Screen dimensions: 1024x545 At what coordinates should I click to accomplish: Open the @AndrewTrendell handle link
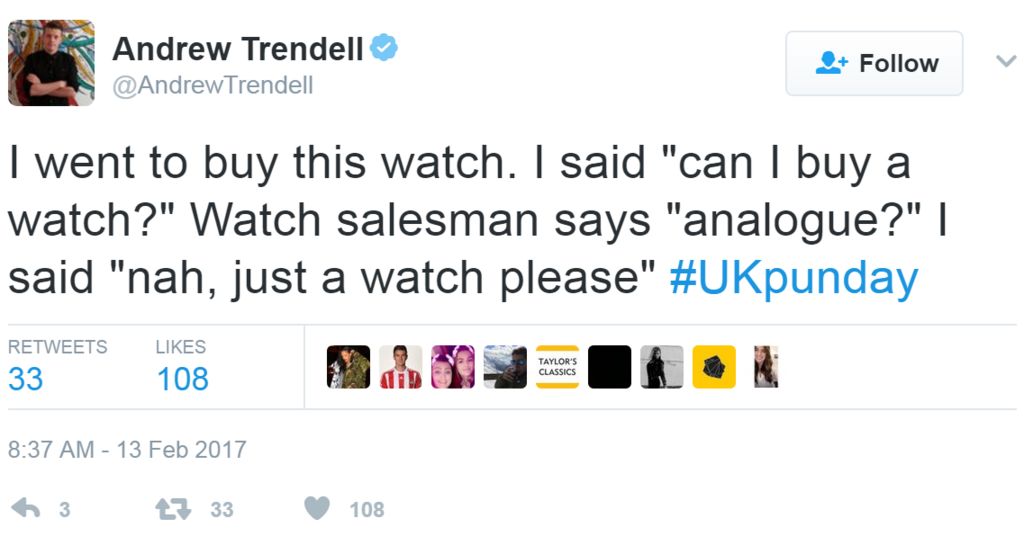(212, 86)
